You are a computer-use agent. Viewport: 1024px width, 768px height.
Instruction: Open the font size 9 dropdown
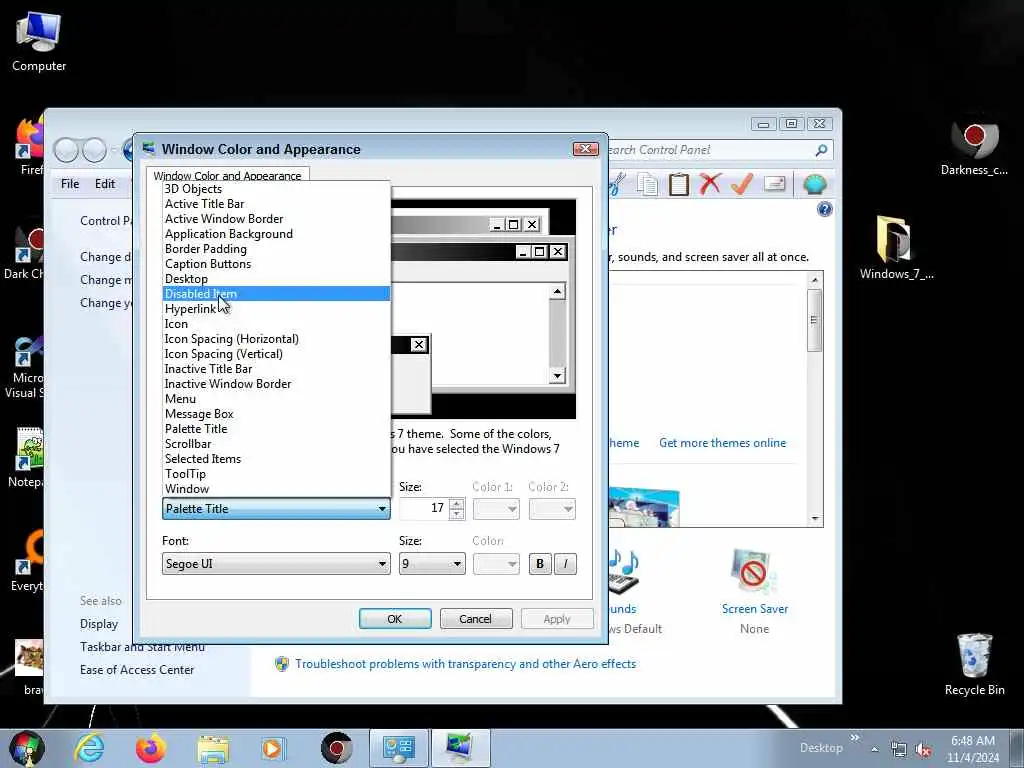432,564
